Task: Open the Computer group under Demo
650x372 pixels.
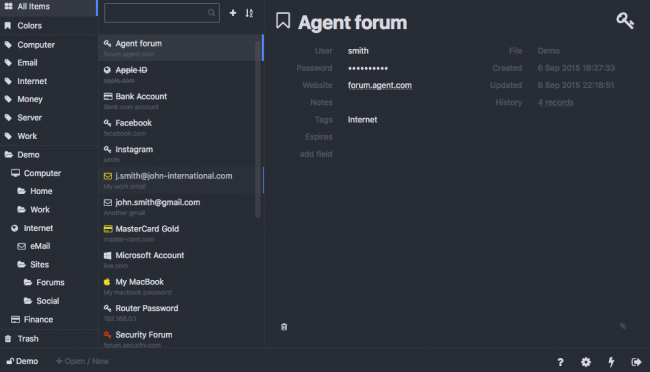Action: click(48, 173)
